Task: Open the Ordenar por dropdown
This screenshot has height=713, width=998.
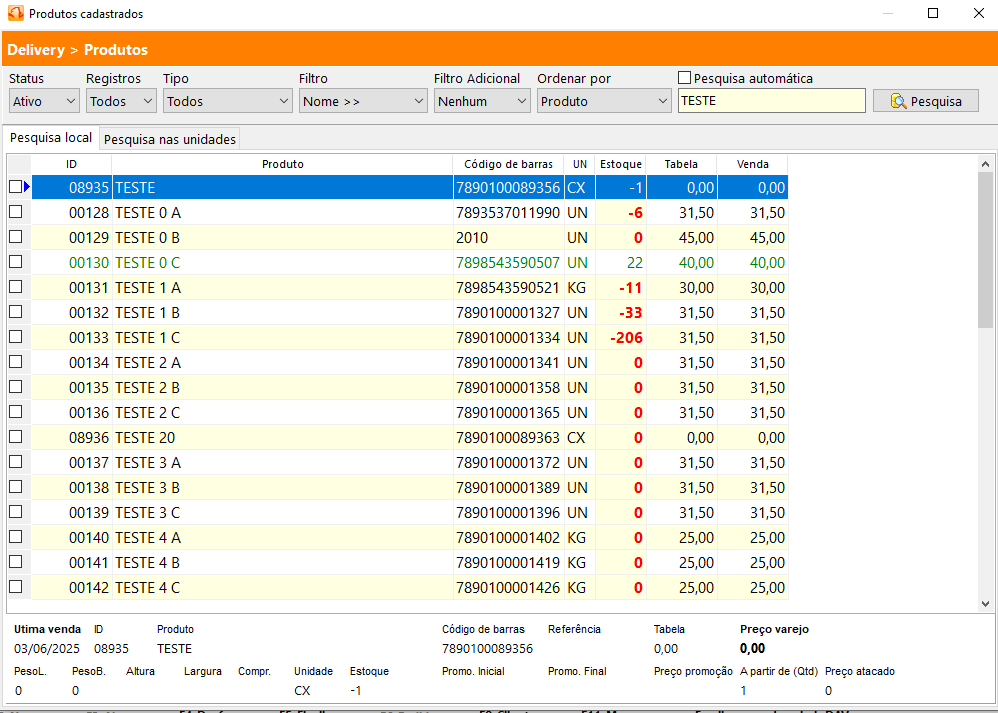Action: 604,101
